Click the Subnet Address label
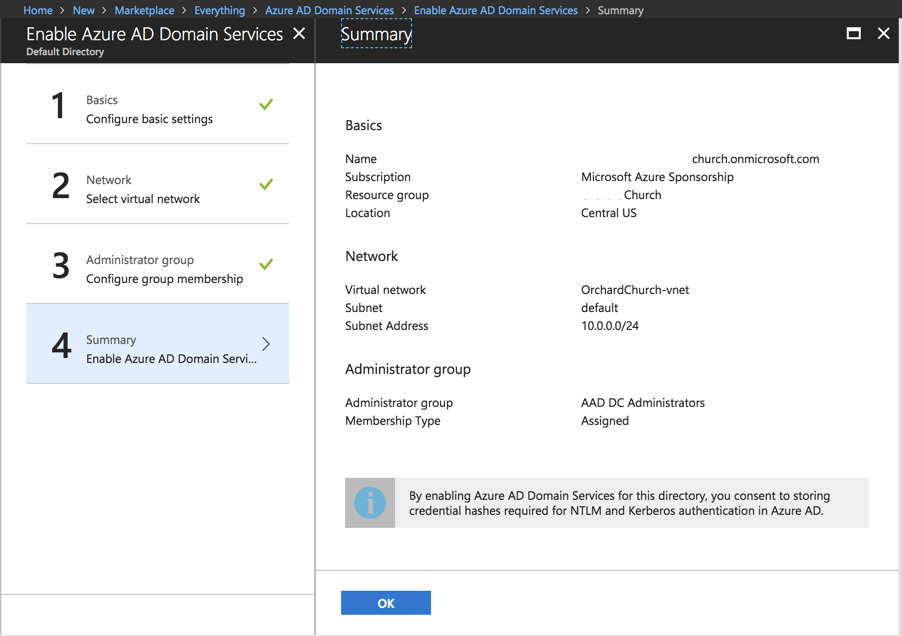This screenshot has width=902, height=636. 387,326
